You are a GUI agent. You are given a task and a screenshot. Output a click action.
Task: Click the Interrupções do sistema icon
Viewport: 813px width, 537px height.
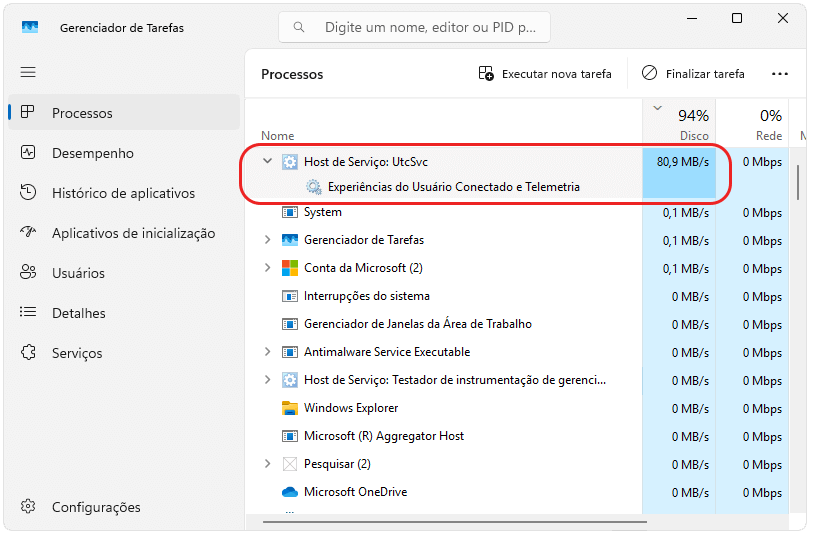(x=290, y=296)
